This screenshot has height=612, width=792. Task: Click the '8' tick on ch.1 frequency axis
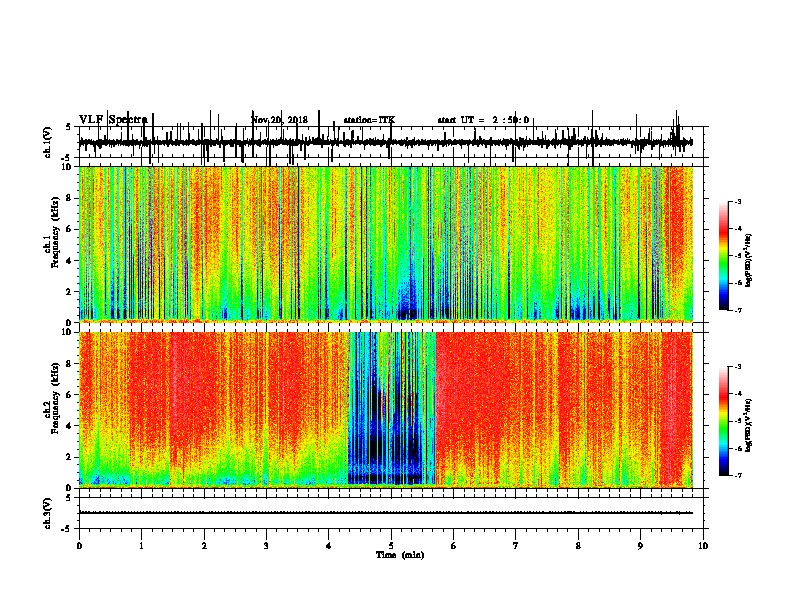70,198
